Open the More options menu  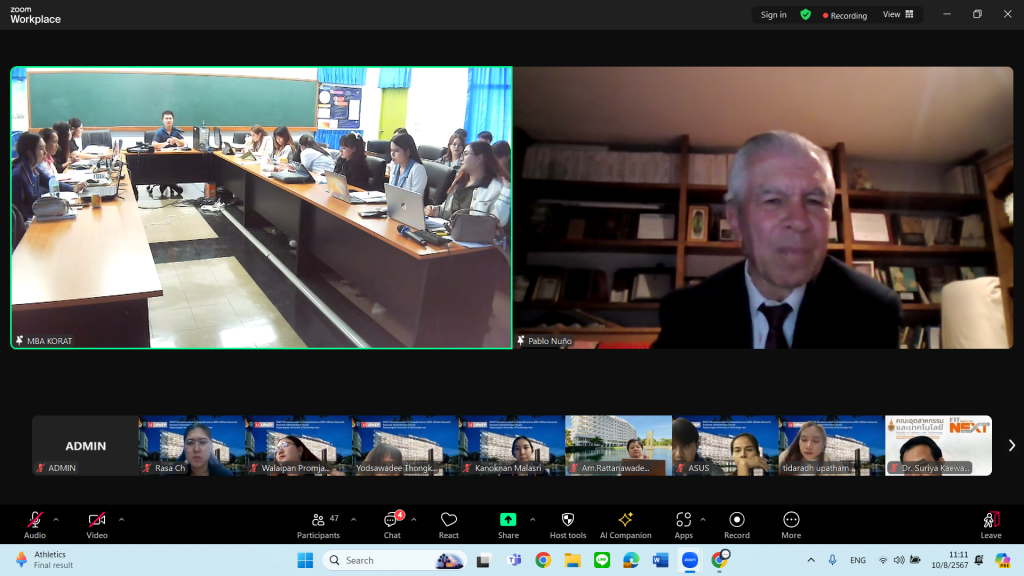pyautogui.click(x=791, y=523)
